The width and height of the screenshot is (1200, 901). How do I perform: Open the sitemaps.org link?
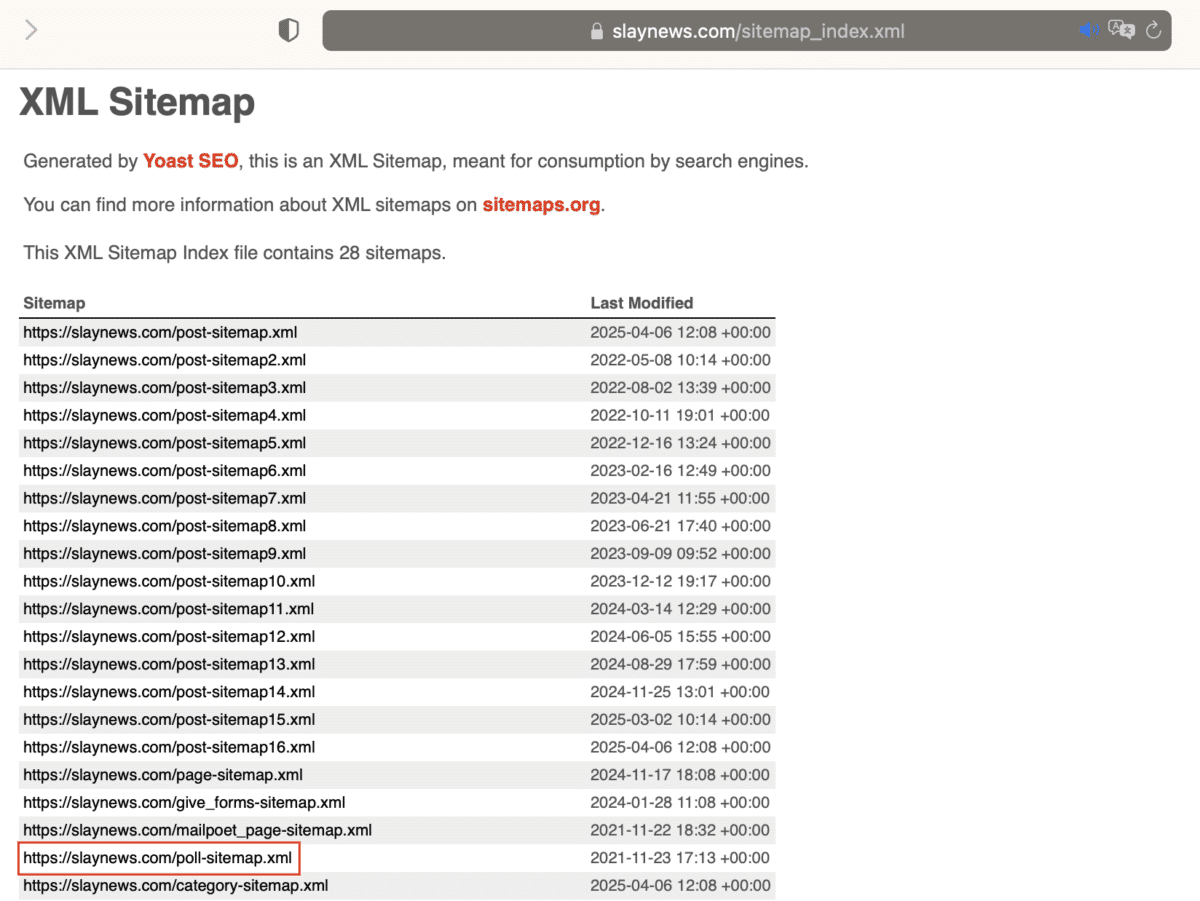[x=541, y=205]
